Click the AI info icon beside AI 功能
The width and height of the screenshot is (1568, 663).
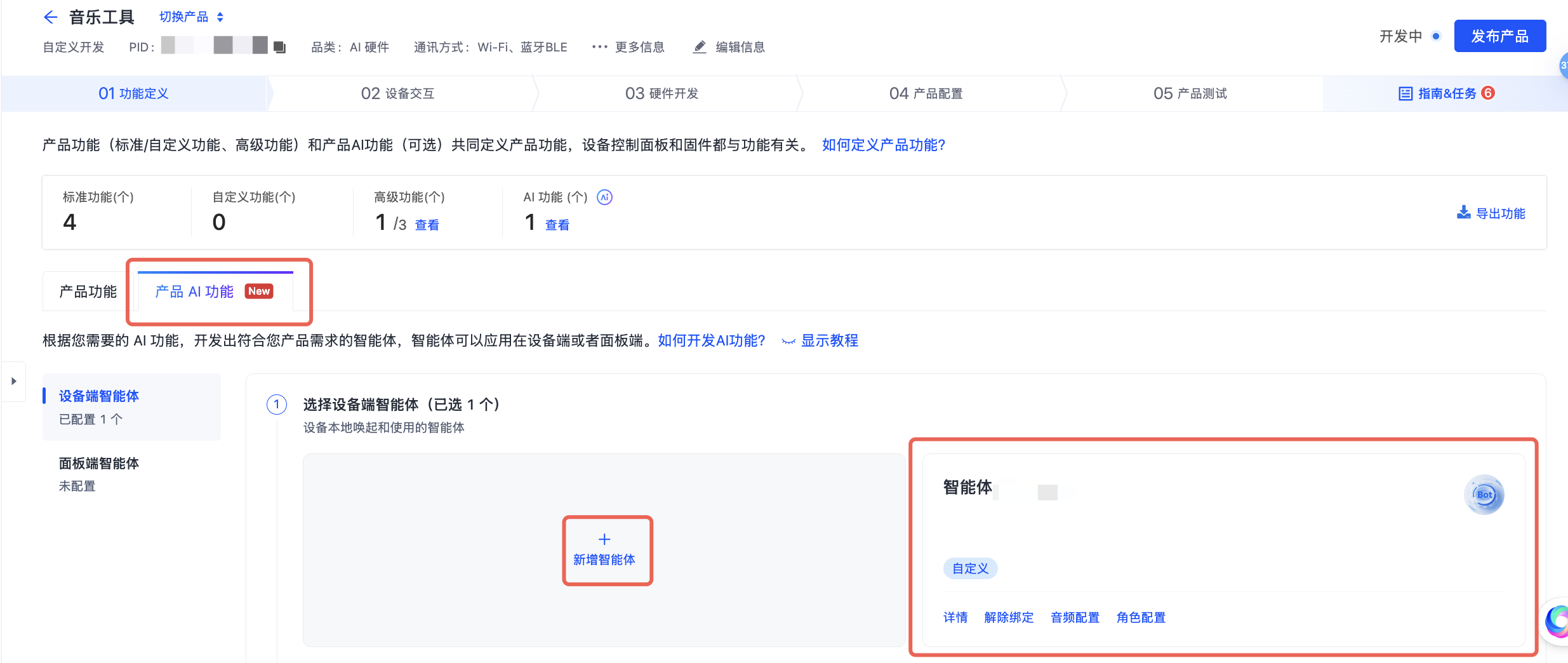coord(604,198)
